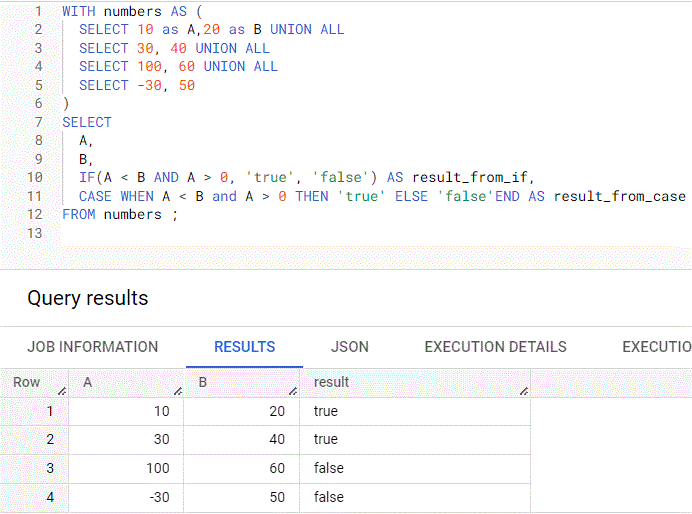Click the resize handle in column B header
Image resolution: width=692 pixels, height=514 pixels.
click(293, 391)
